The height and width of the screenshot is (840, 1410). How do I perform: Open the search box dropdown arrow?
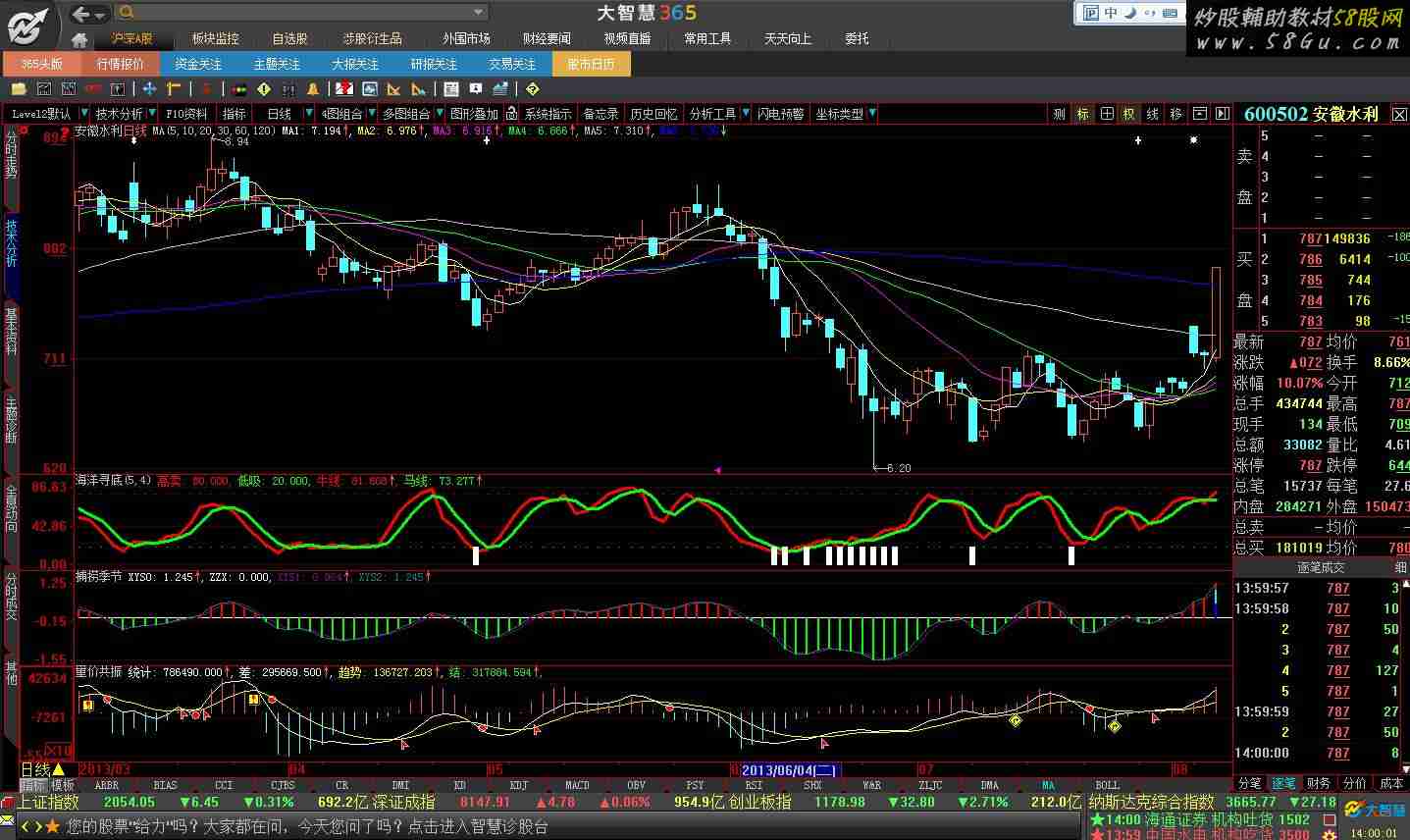(x=479, y=13)
